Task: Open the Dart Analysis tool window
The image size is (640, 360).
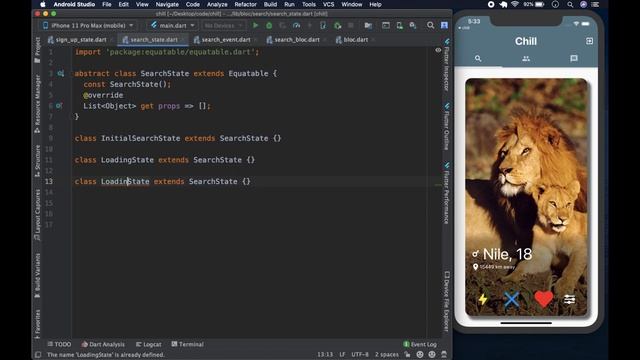Action: 103,344
